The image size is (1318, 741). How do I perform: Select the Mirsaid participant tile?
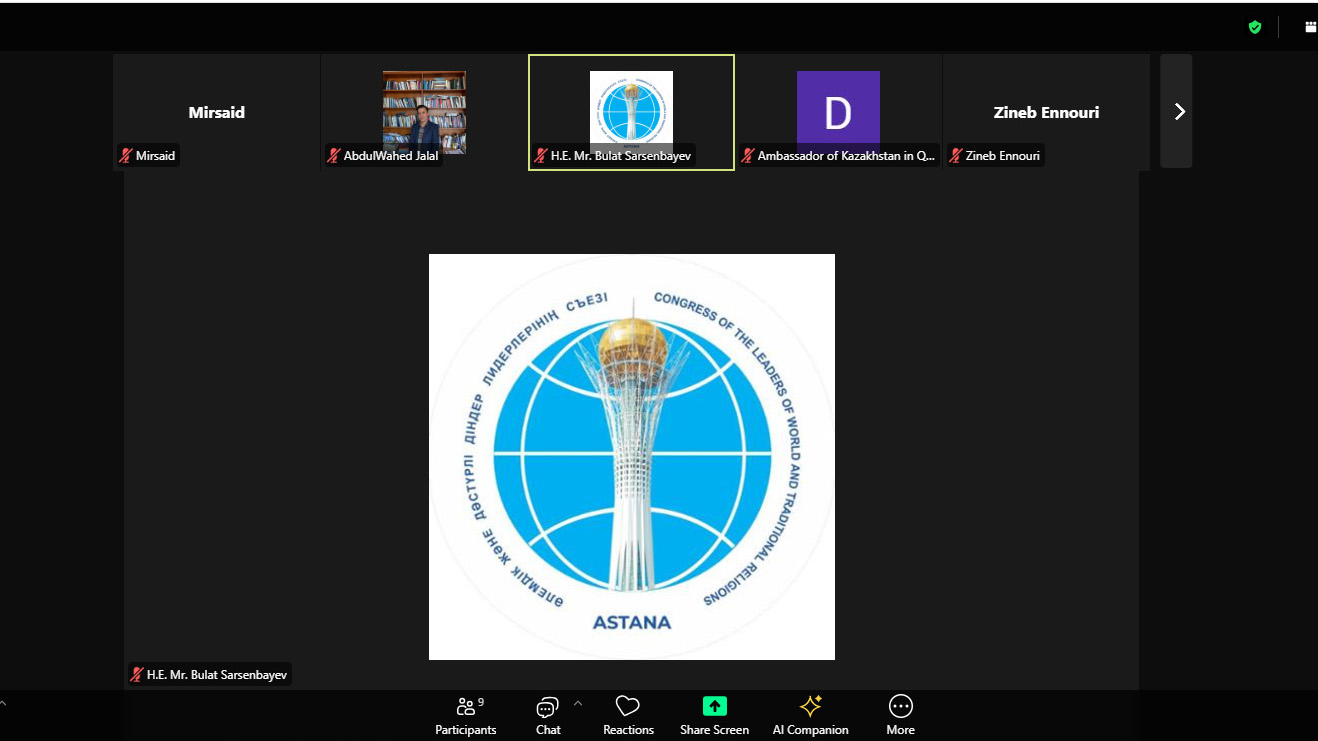coord(216,112)
